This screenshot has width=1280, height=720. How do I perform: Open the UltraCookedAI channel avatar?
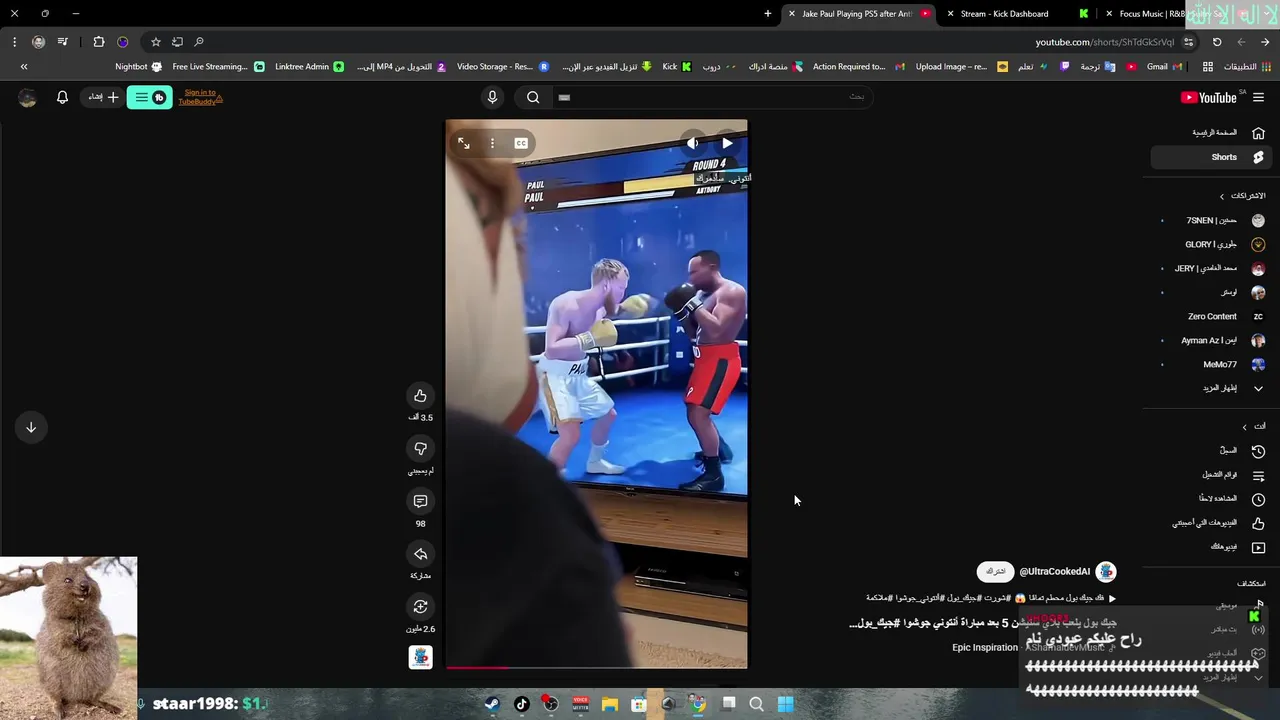[1105, 572]
